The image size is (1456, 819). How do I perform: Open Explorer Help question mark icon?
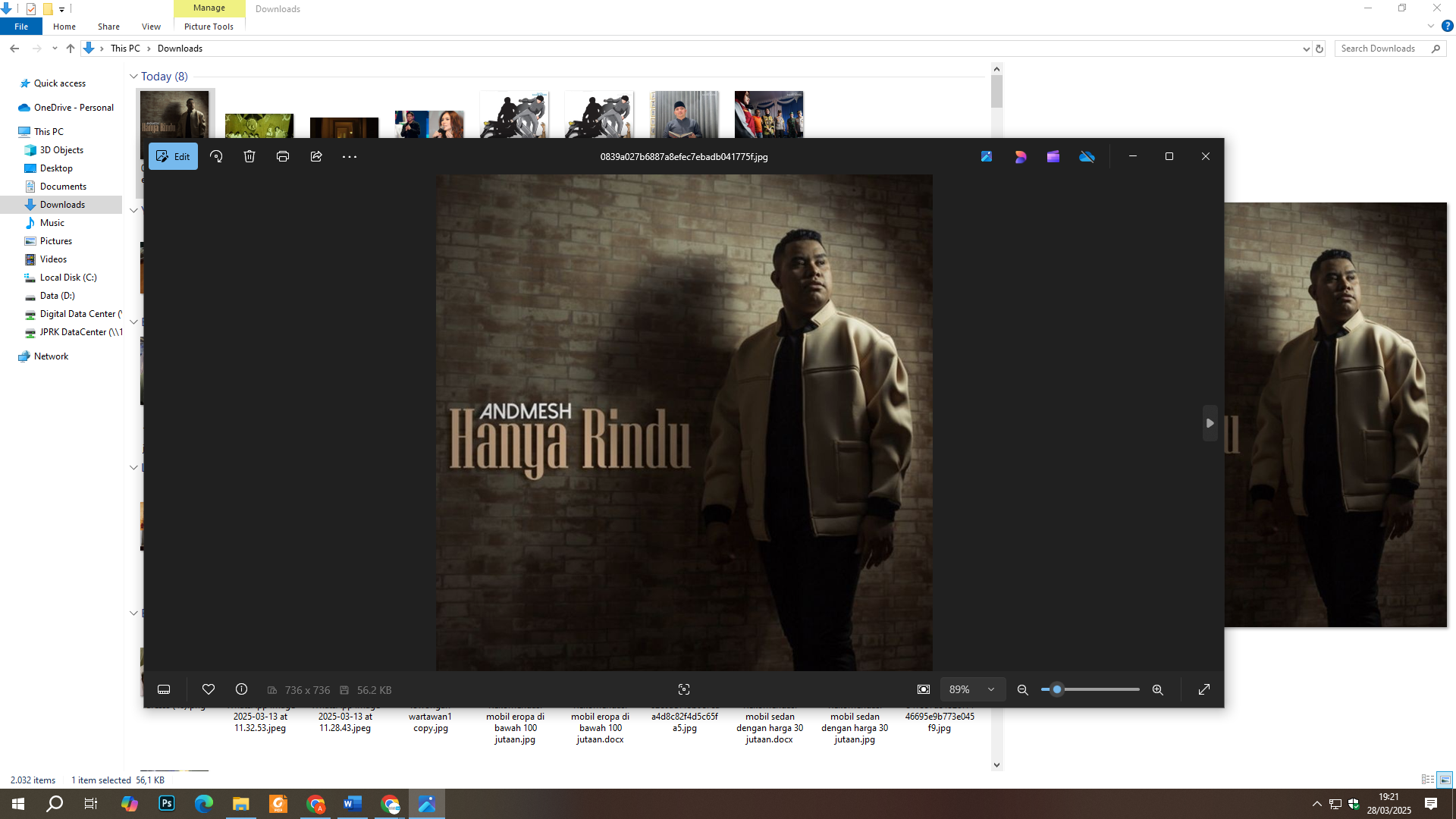click(x=1447, y=27)
